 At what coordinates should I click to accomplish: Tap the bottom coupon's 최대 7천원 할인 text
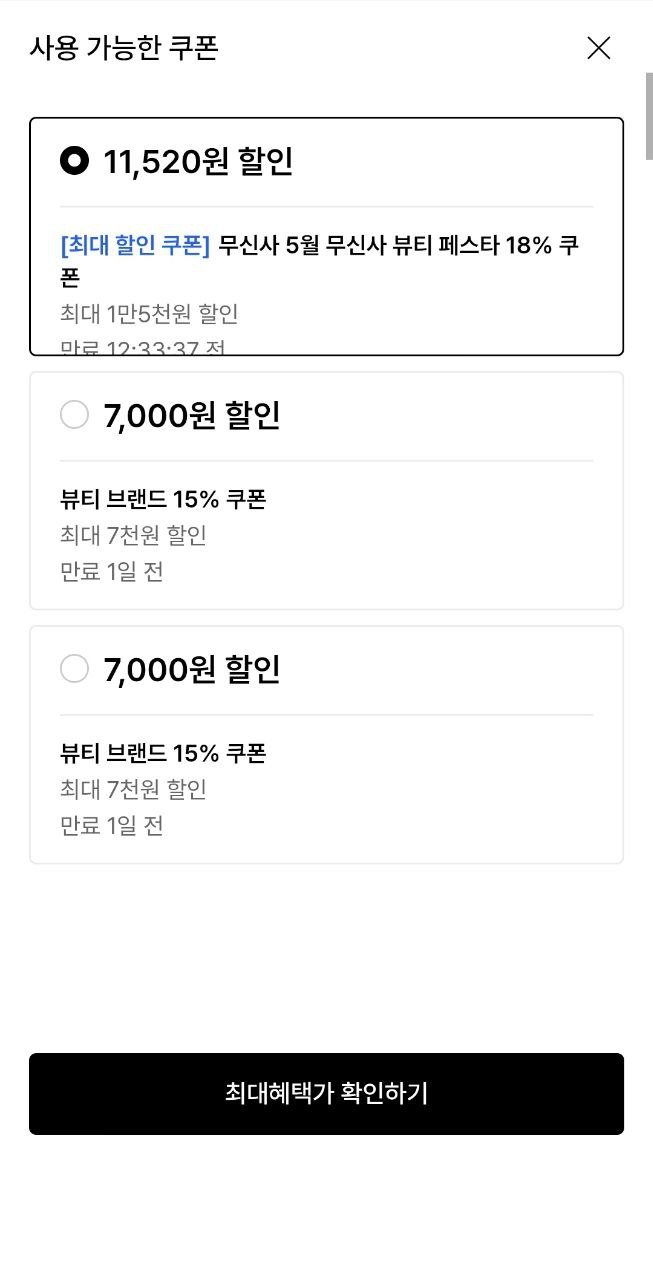point(133,789)
